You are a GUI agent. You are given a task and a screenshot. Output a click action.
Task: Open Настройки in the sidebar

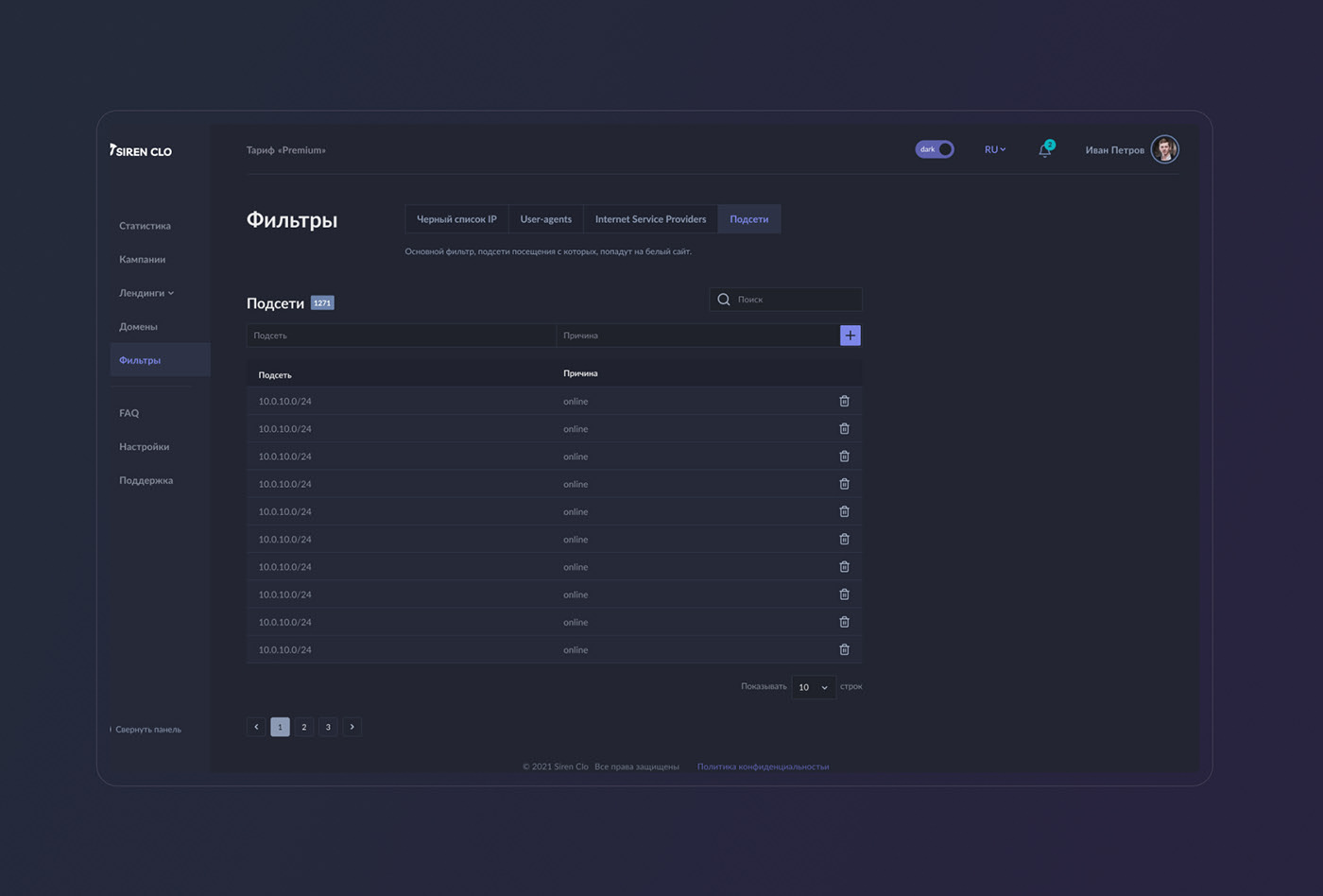pyautogui.click(x=144, y=446)
